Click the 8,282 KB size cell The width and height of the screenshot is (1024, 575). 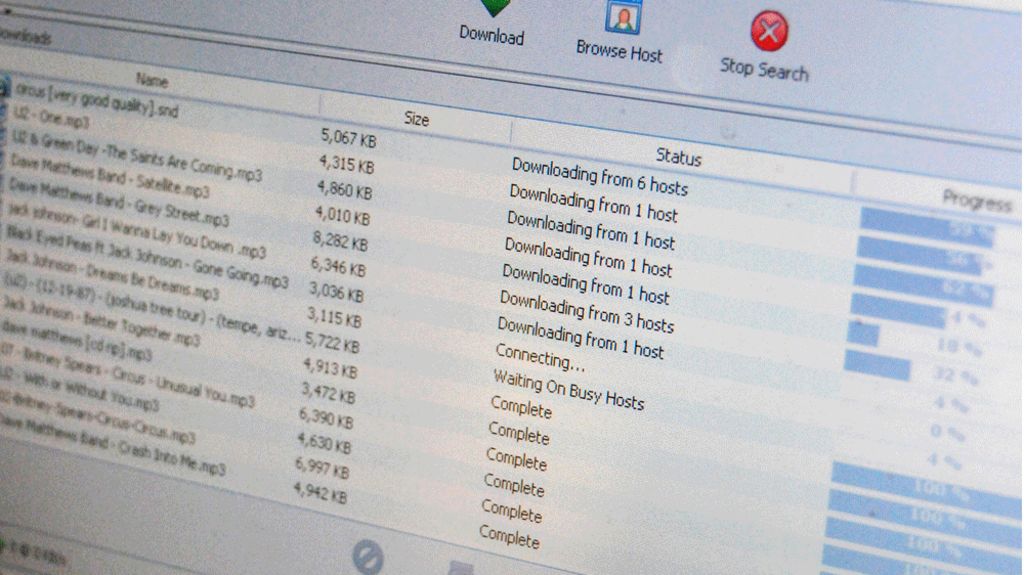pyautogui.click(x=340, y=240)
